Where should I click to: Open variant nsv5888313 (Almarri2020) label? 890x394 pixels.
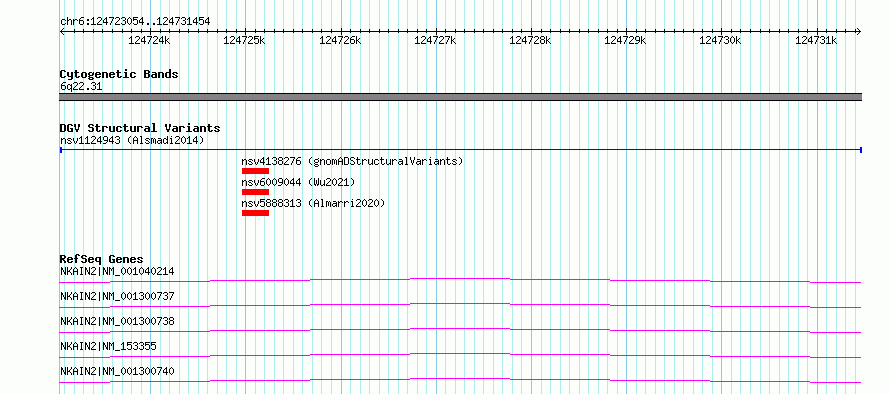point(313,203)
